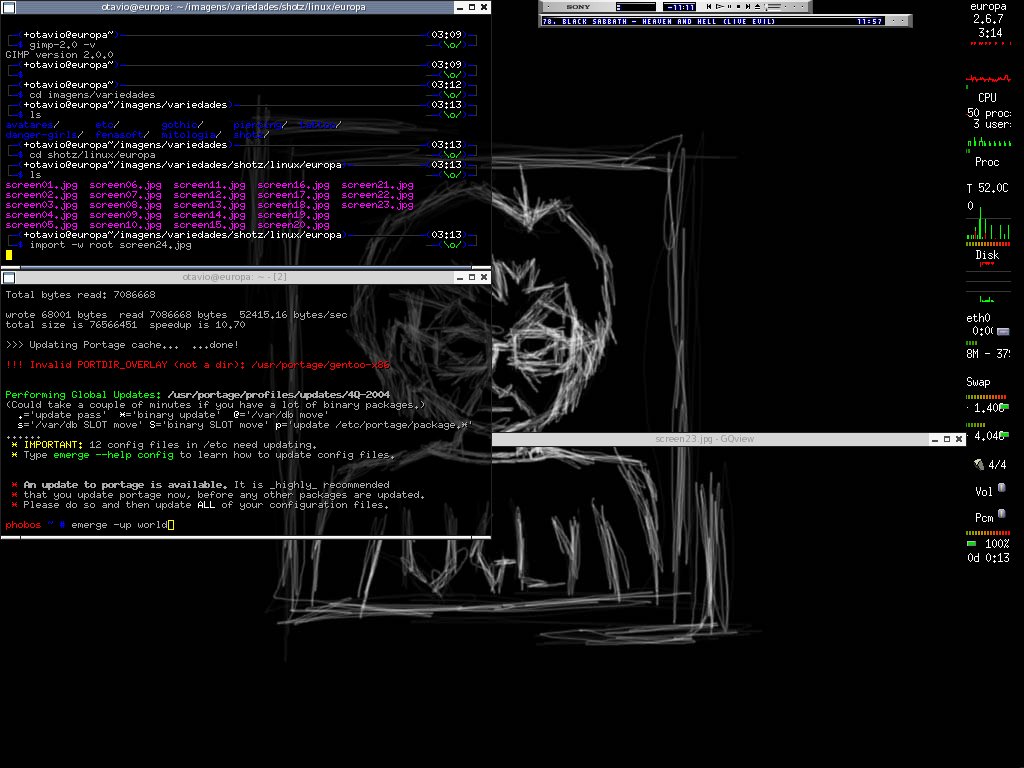Click the top terminal title bar
This screenshot has height=768, width=1024.
pyautogui.click(x=233, y=7)
